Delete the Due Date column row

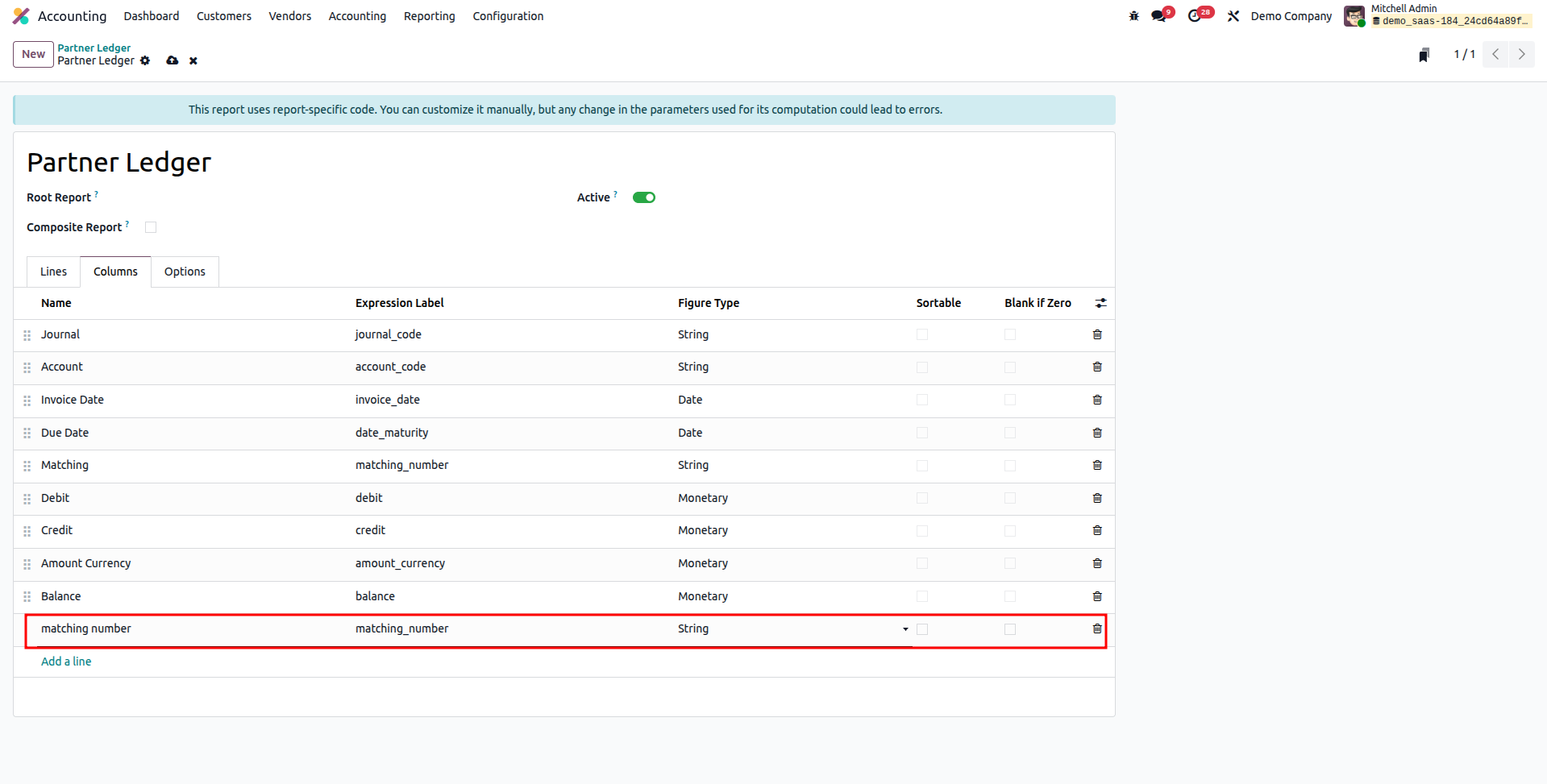tap(1097, 433)
